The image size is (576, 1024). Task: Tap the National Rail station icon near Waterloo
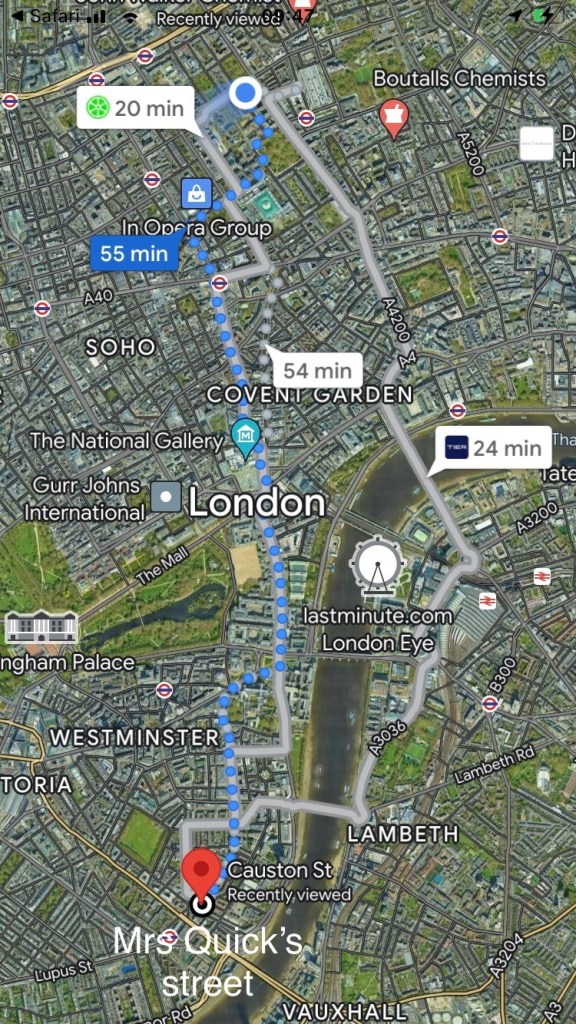click(x=487, y=601)
